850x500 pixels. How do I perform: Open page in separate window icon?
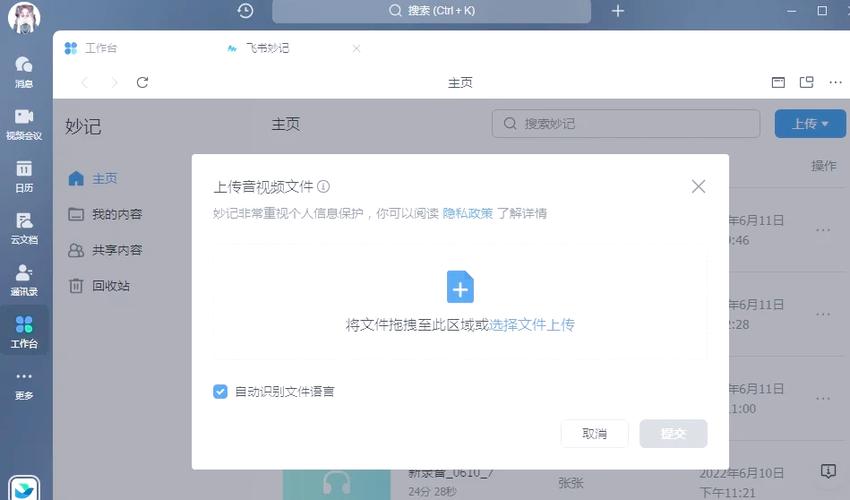pos(807,82)
